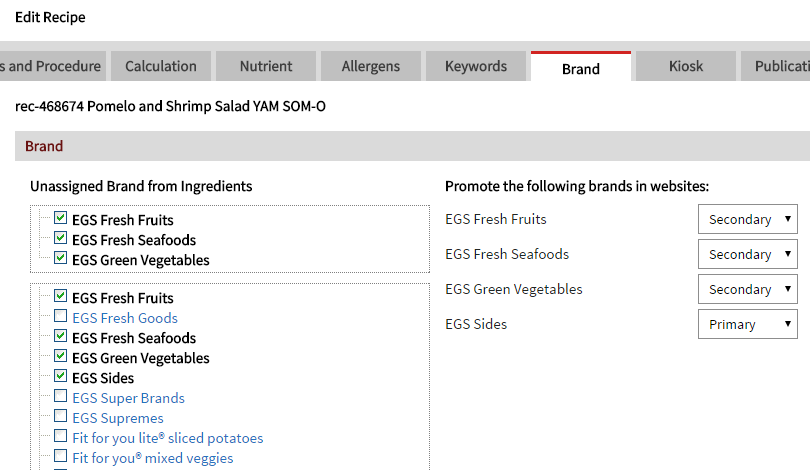Switch to the Calculation tab

coord(160,66)
